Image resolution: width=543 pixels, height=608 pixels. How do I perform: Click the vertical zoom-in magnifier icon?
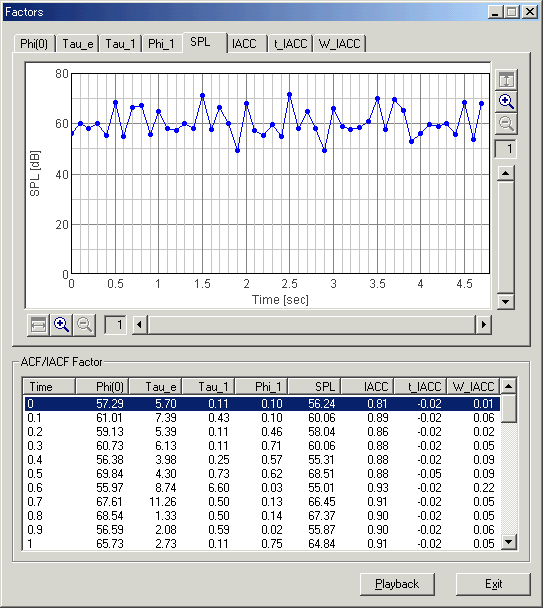tap(506, 102)
